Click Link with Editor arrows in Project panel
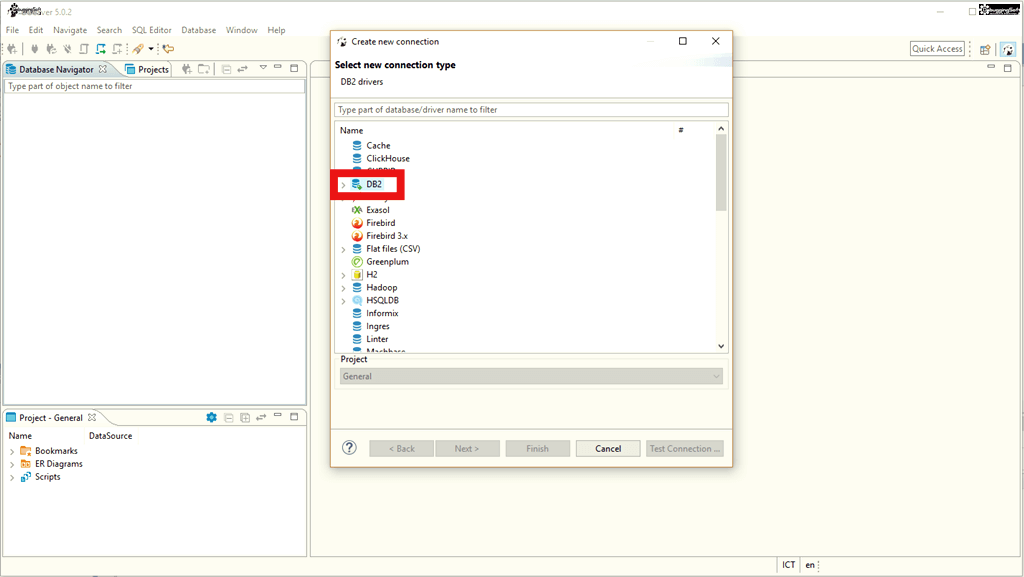 point(261,417)
